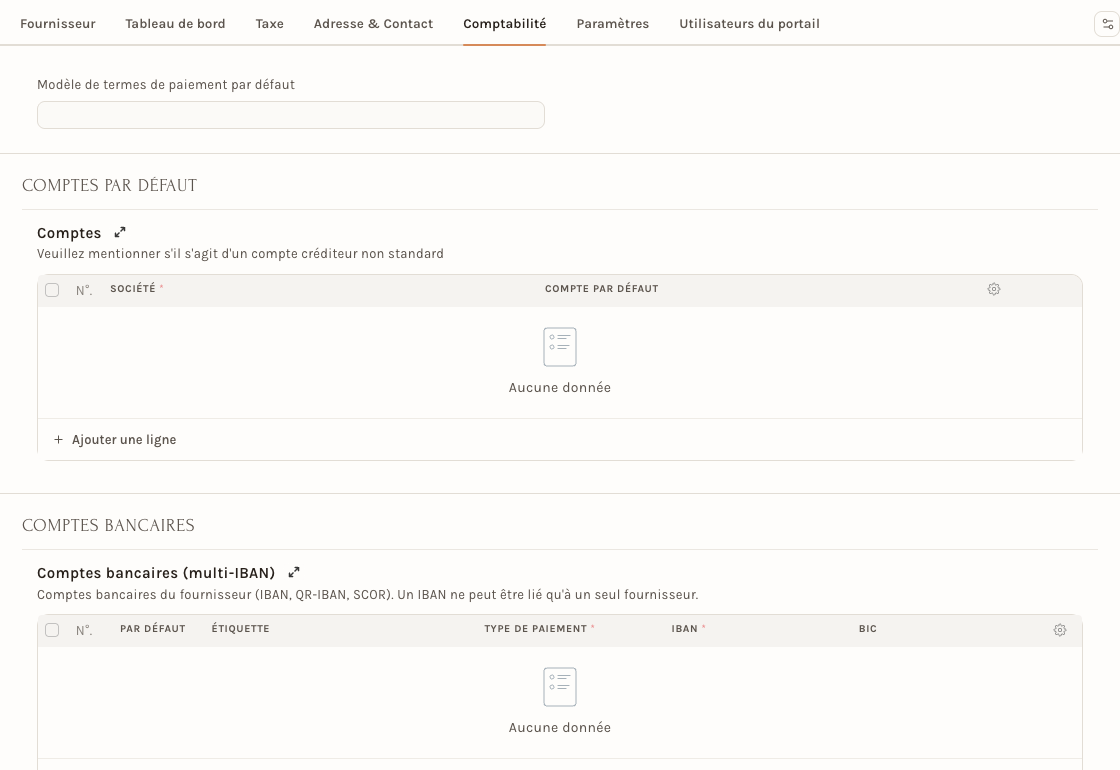Expand the Comptes table to full view
This screenshot has height=770, width=1120.
pos(120,232)
